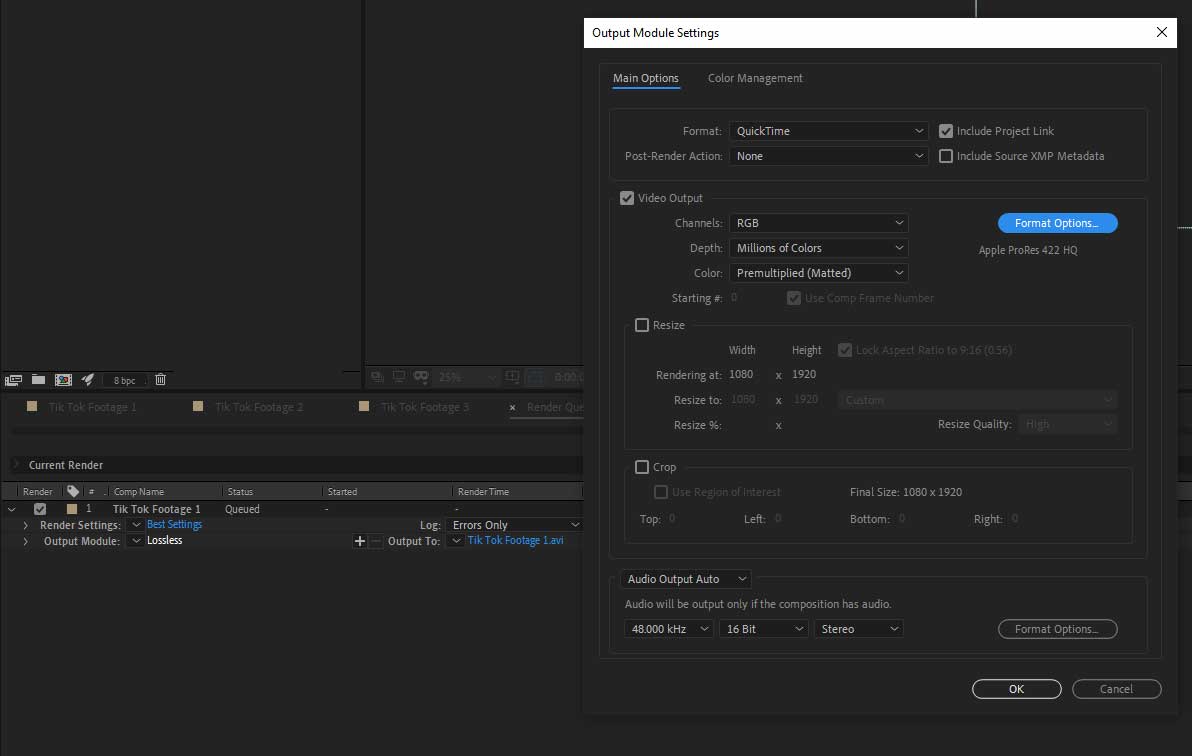Open the Format dropdown showing QuickTime
The width and height of the screenshot is (1192, 756).
tap(828, 130)
